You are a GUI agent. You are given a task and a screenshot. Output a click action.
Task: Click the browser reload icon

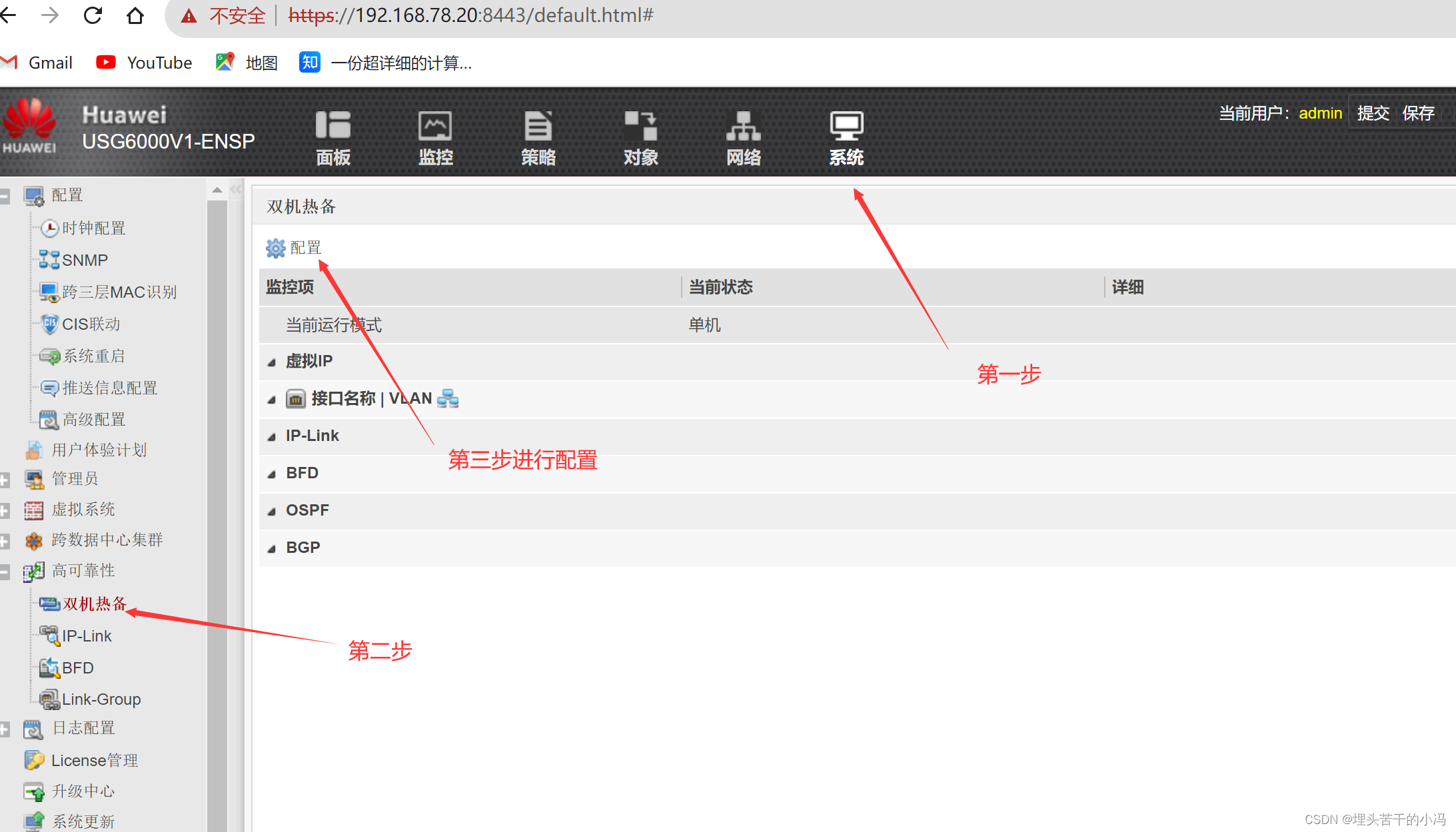93,15
